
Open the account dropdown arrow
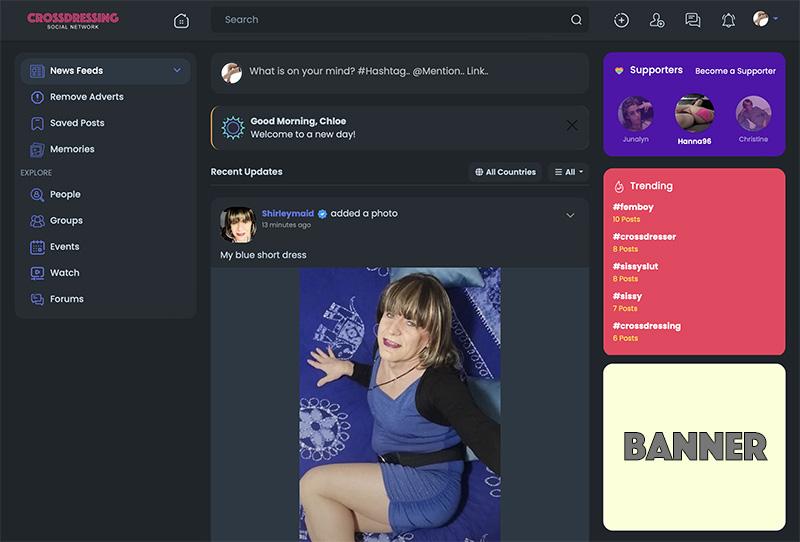pyautogui.click(x=776, y=18)
